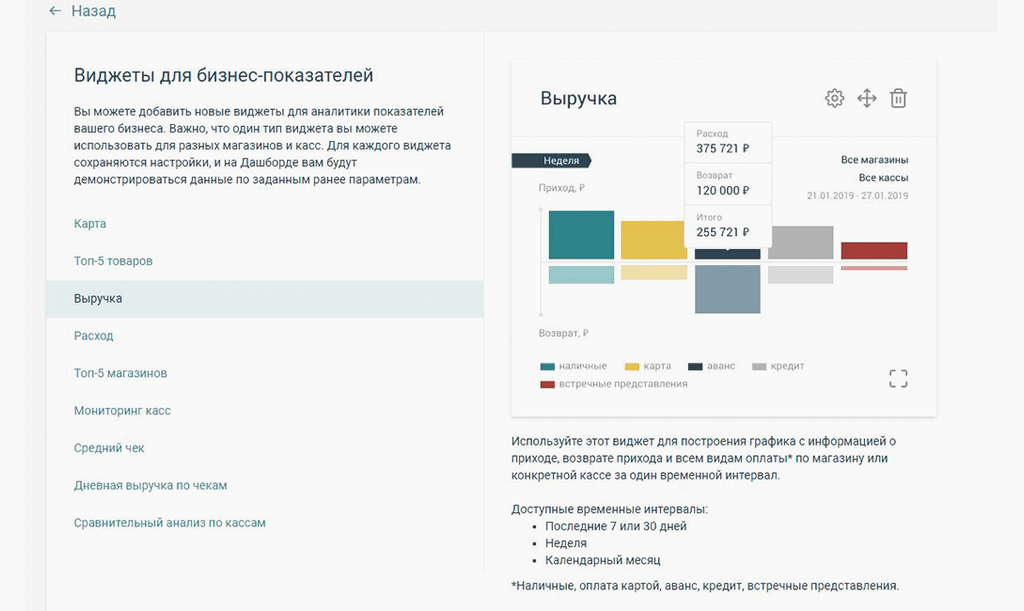Viewport: 1024px width, 611px height.
Task: Expand widget with fullscreen icon
Action: tap(898, 379)
